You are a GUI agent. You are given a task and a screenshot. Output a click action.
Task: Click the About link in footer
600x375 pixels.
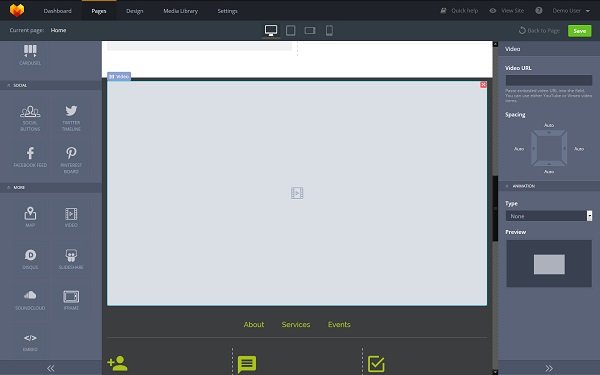254,324
